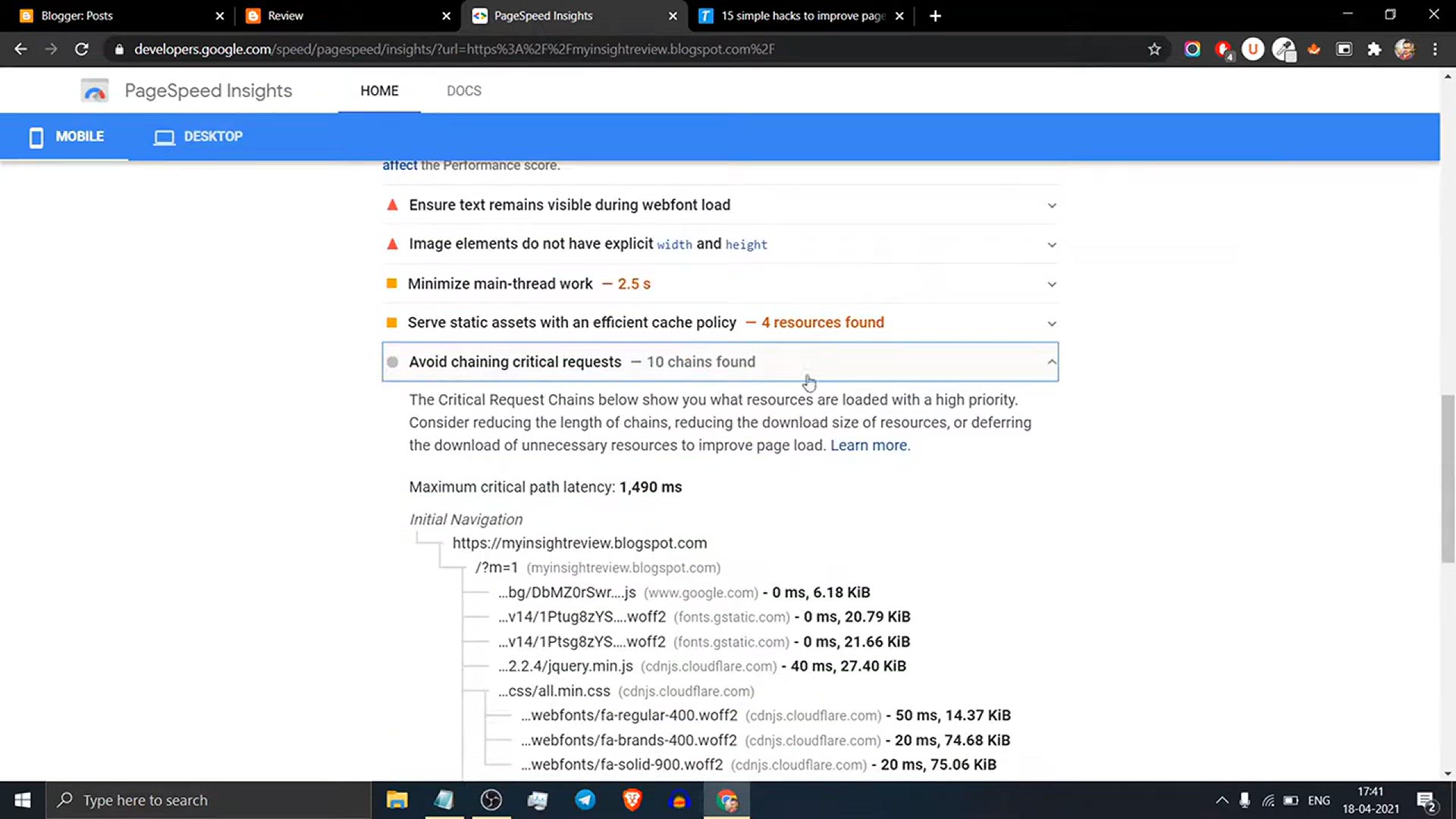Switch to the 15 simple hacks tab
The width and height of the screenshot is (1456, 819).
point(802,16)
